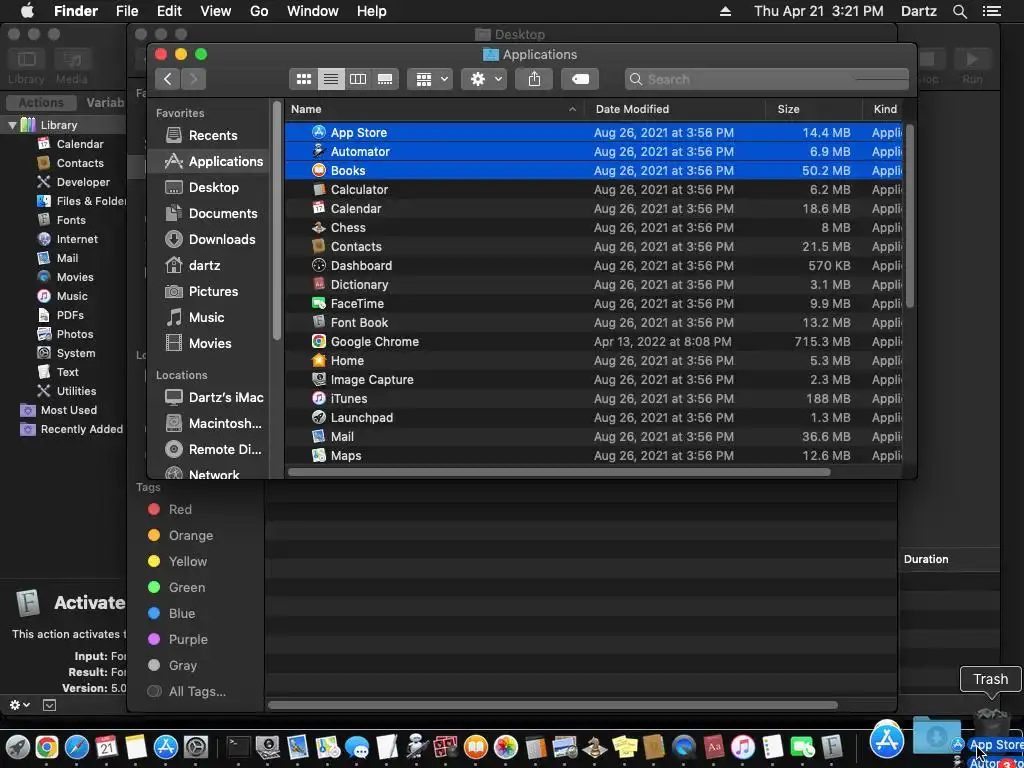
Task: Open Photos from the Dock
Action: 505,746
